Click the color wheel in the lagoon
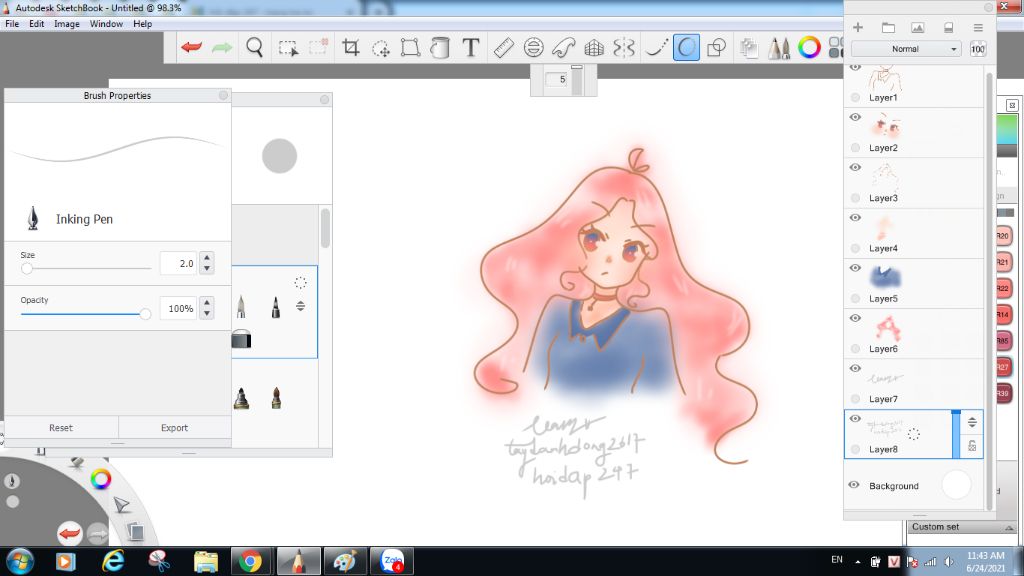The width and height of the screenshot is (1024, 576). point(101,479)
